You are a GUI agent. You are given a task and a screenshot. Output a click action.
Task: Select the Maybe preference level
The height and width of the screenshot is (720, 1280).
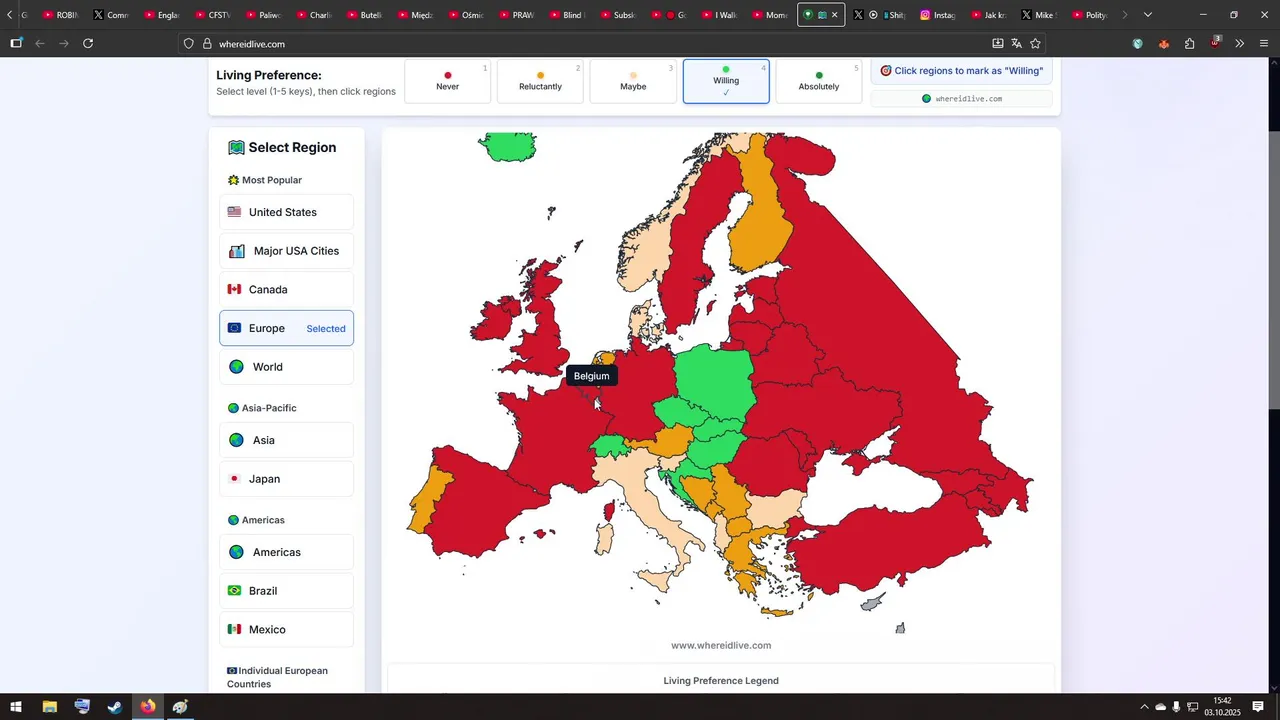pos(633,81)
